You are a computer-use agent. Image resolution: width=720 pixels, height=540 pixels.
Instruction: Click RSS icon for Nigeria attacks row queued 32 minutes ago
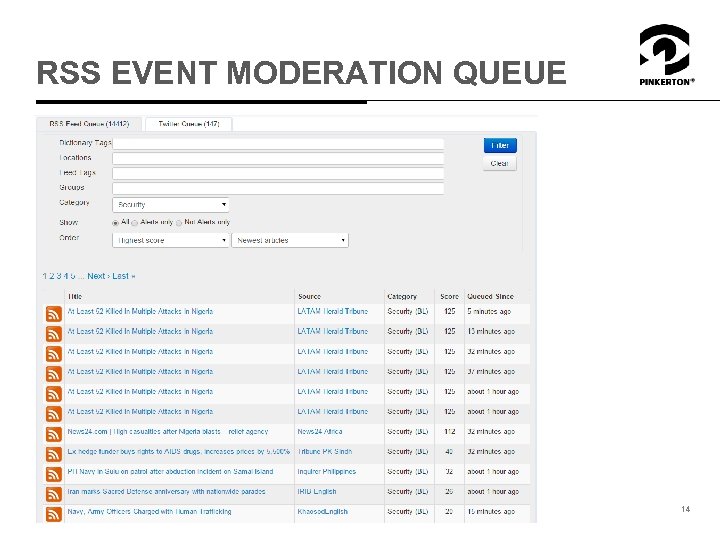(54, 354)
